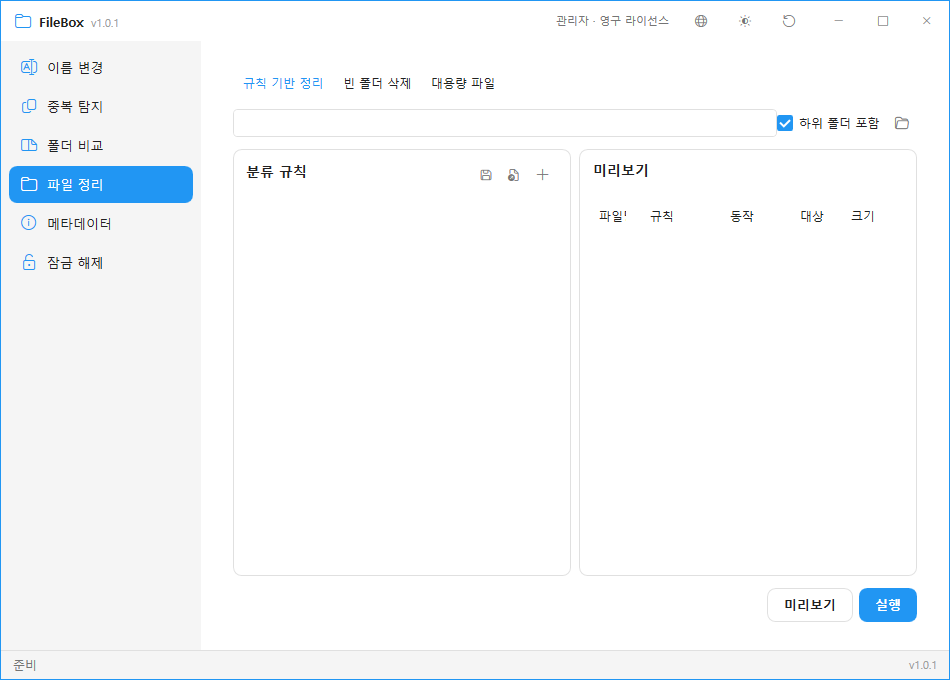The image size is (950, 680).
Task: Sort by the 파일 column header
Action: 613,216
